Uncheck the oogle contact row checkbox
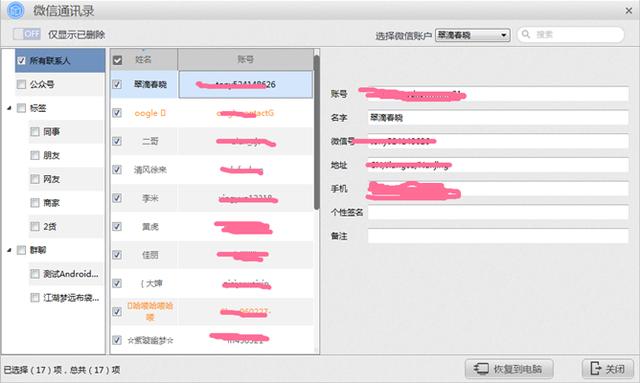This screenshot has height=383, width=640. pos(117,113)
